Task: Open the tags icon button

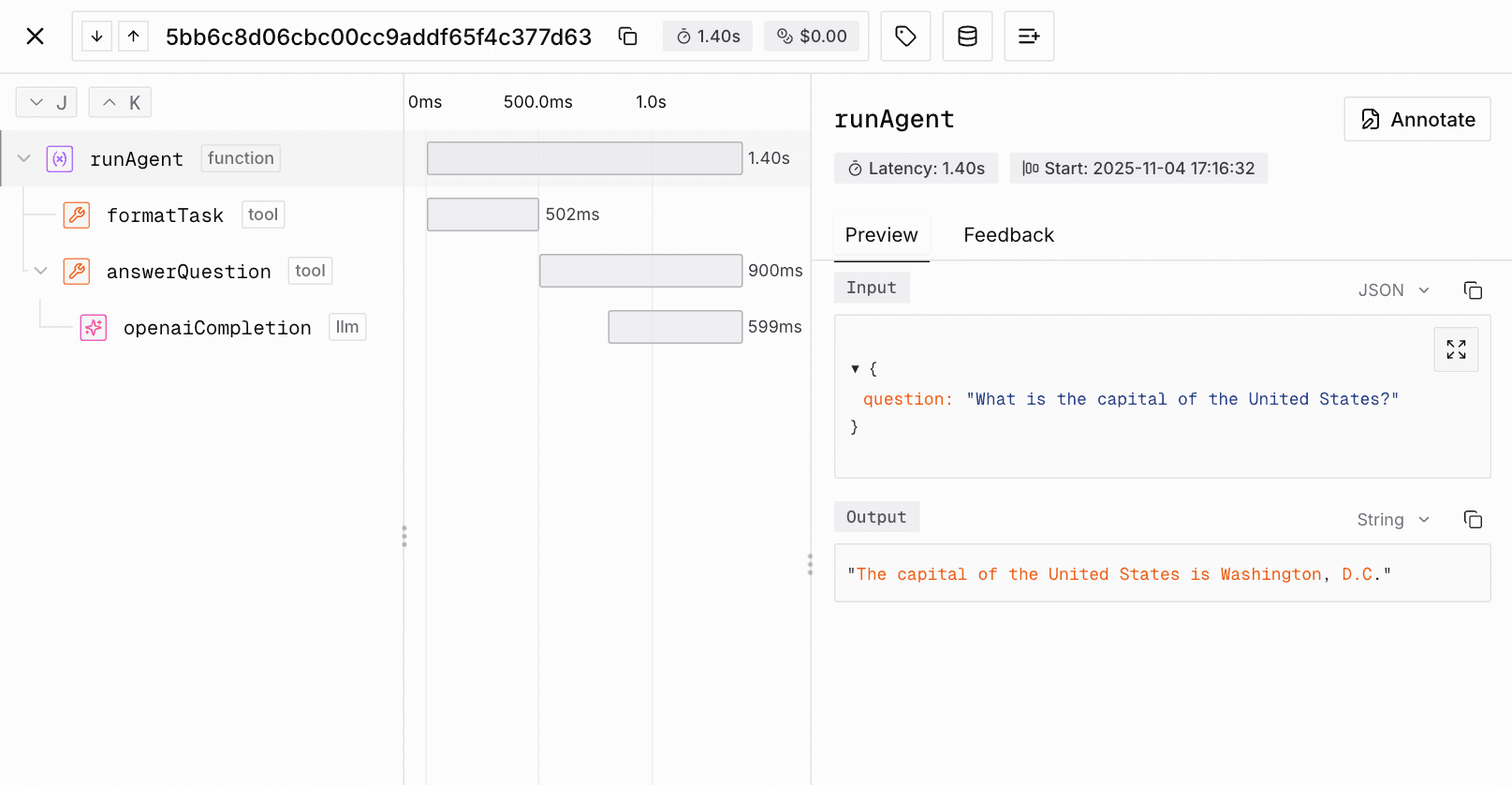Action: [905, 37]
